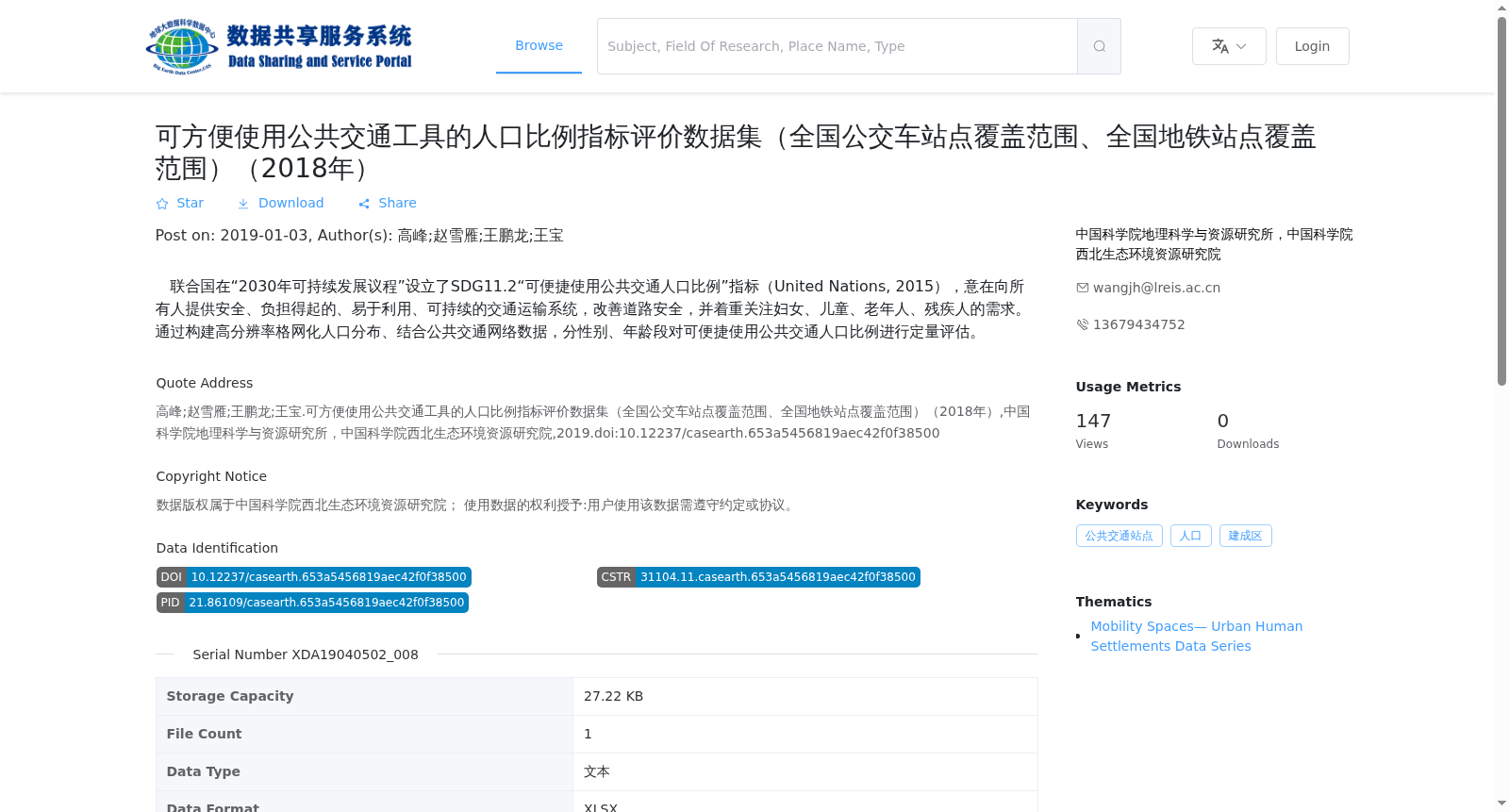Image resolution: width=1509 pixels, height=812 pixels.
Task: Open Mobility Spaces Urban Human Settlements link
Action: tap(1196, 636)
